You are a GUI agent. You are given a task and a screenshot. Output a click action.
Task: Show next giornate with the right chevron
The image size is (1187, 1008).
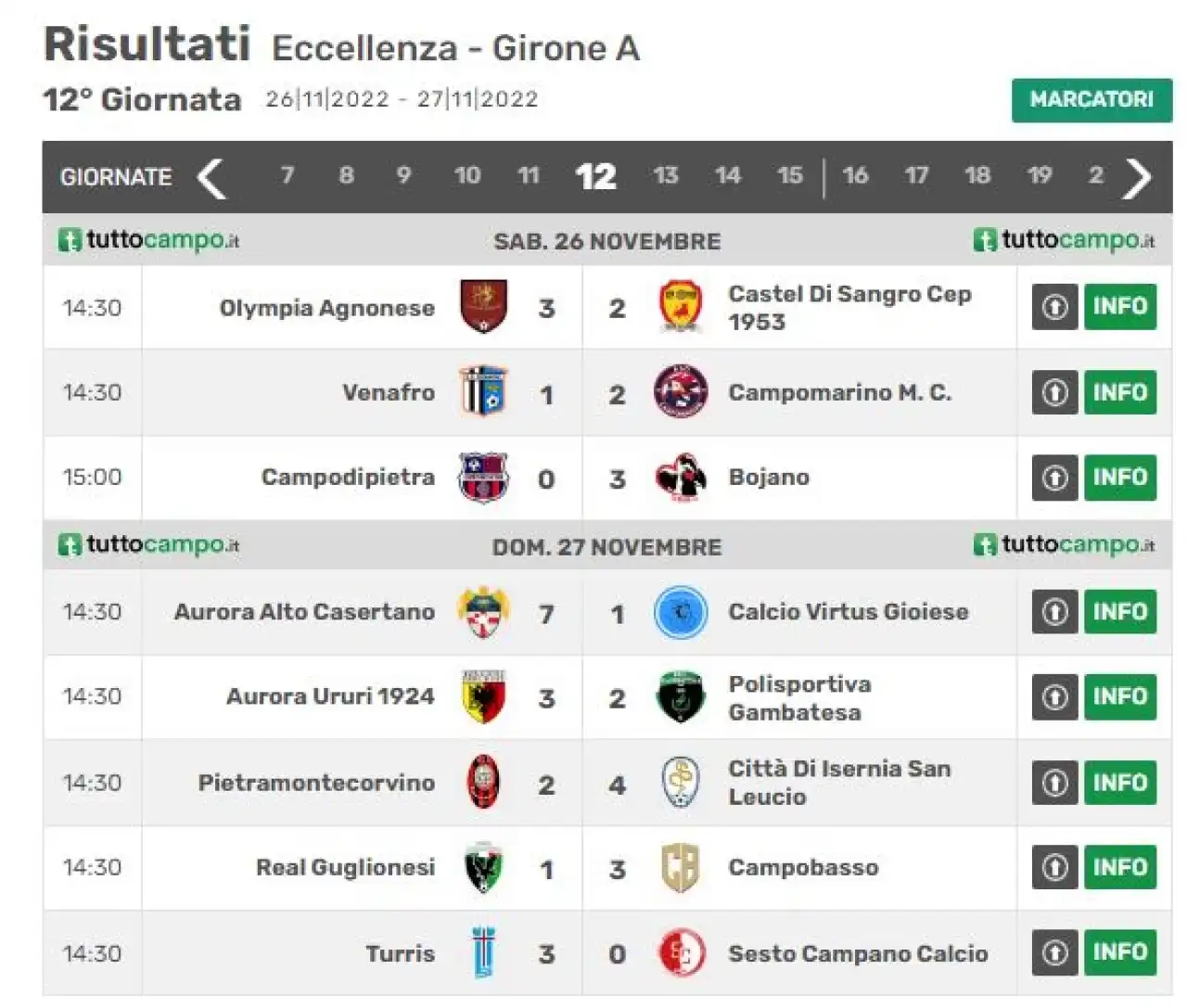1137,178
